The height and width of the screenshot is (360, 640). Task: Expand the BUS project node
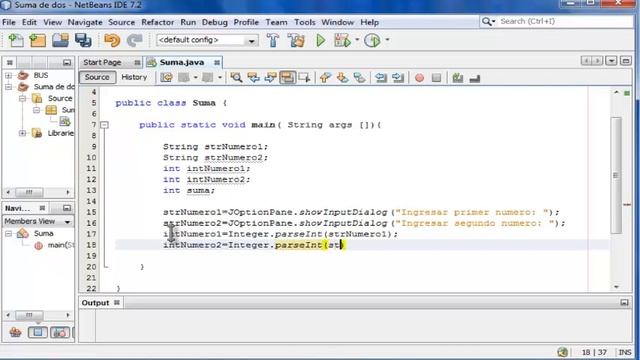[x=8, y=76]
